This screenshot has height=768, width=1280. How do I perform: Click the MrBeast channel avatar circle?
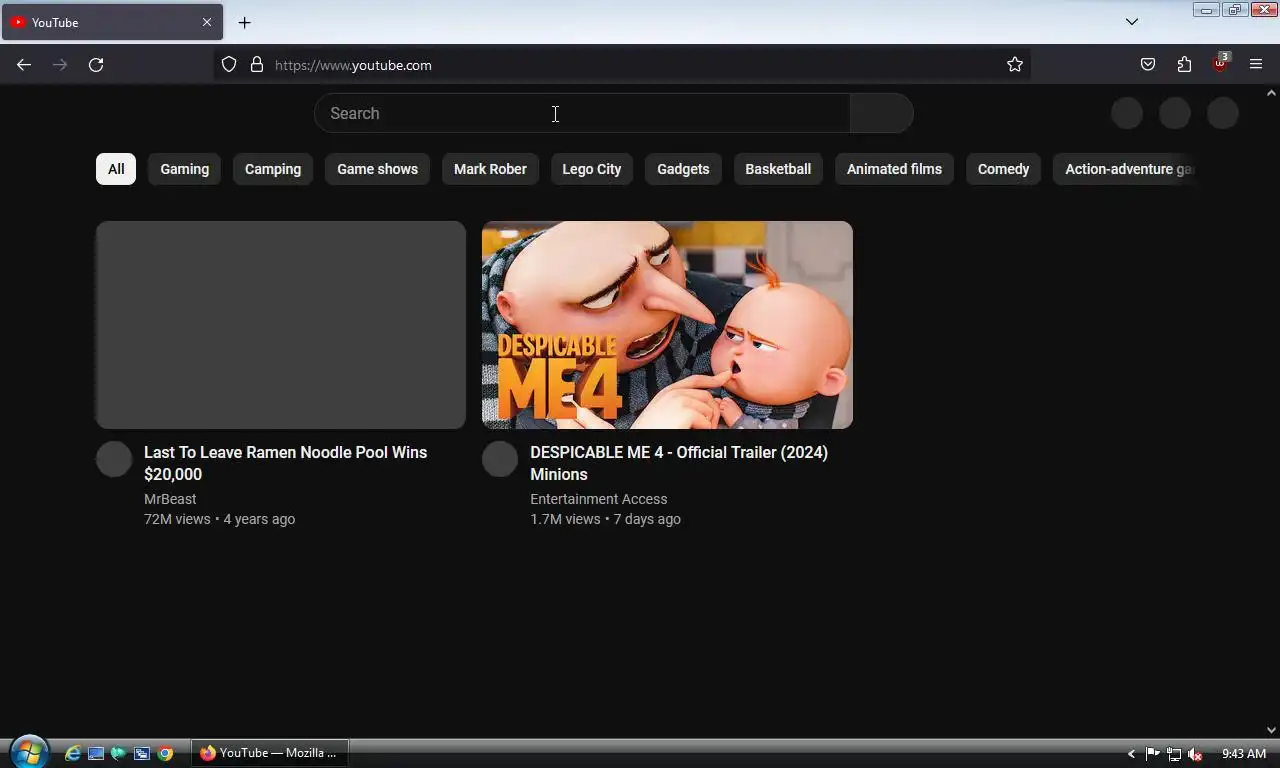114,459
